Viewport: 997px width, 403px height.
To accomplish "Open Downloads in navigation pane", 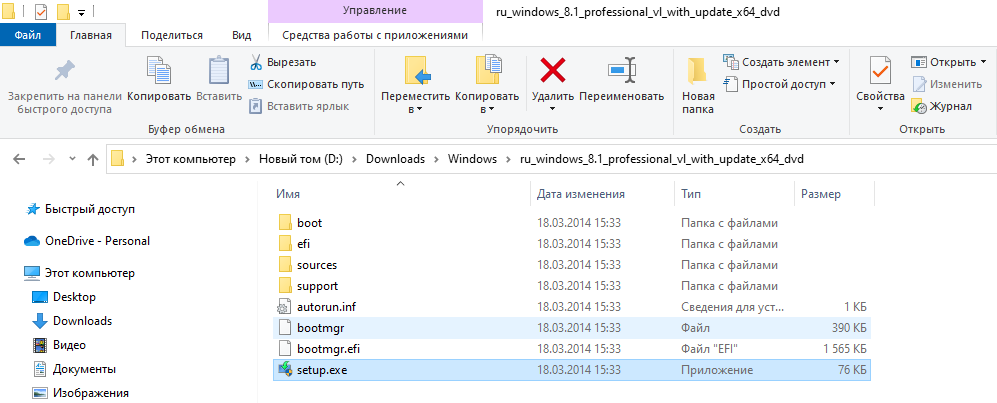I will click(x=72, y=321).
